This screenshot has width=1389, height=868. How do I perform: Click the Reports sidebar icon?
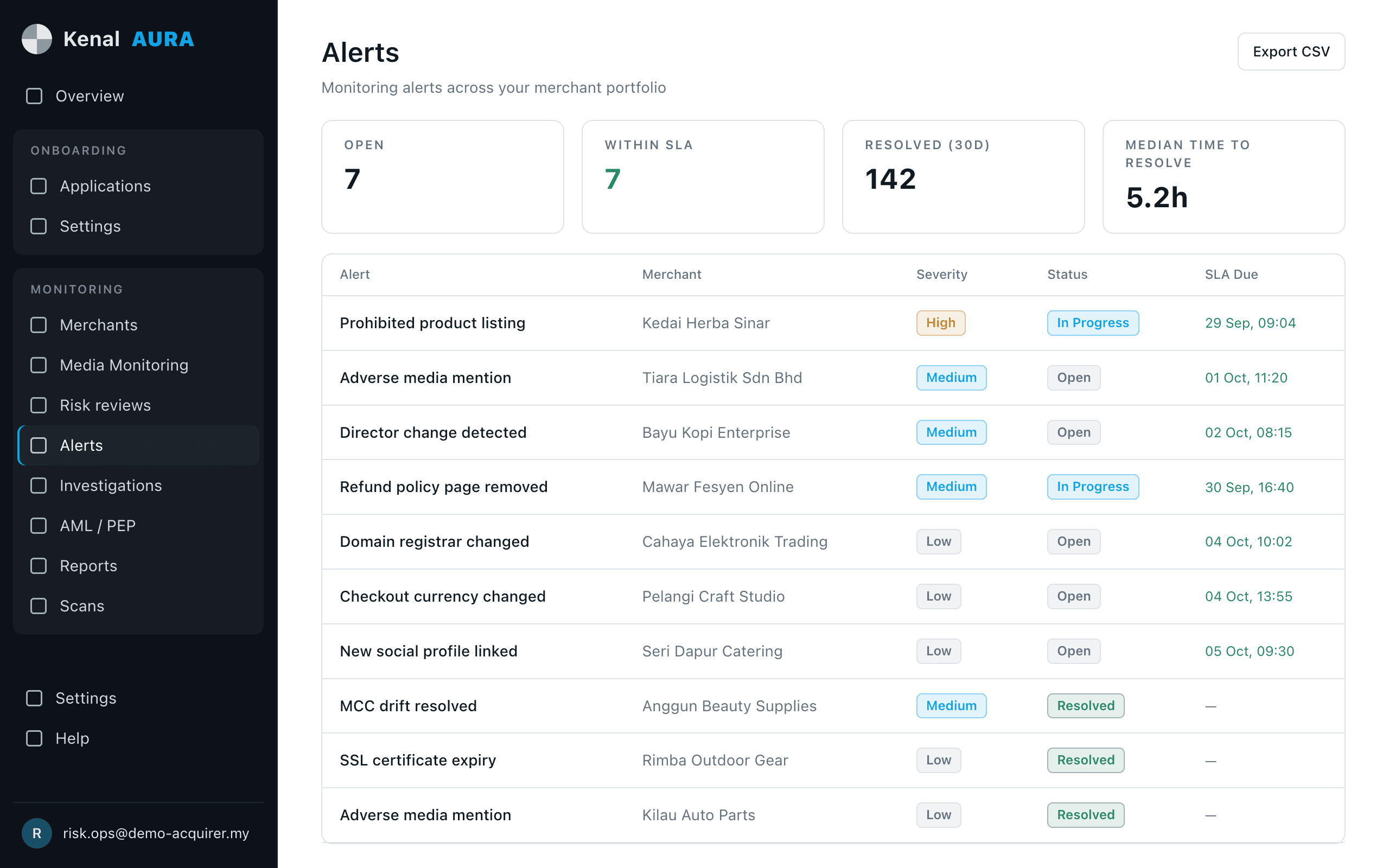pos(39,566)
